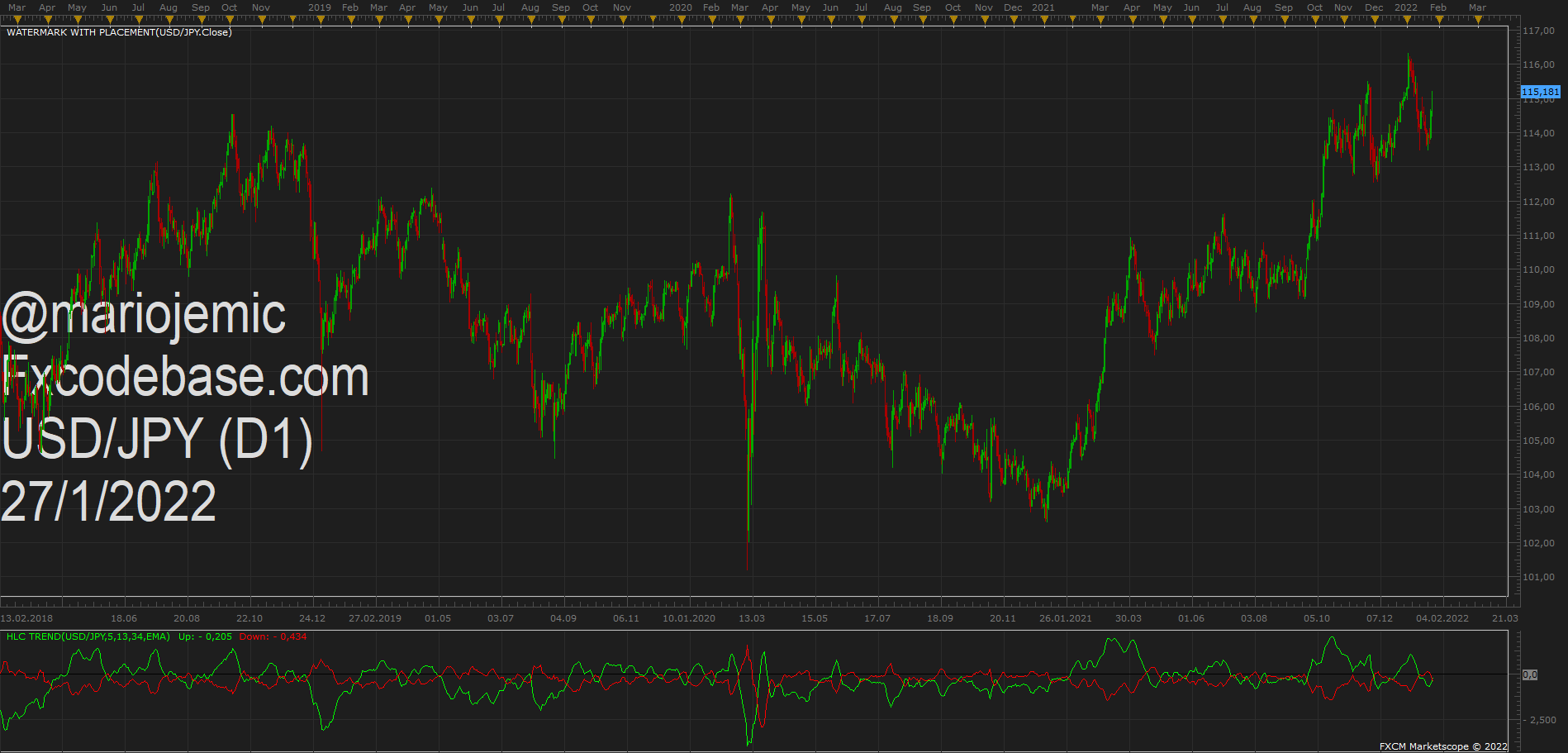Click the blue 115,181 current price tag

(1541, 92)
